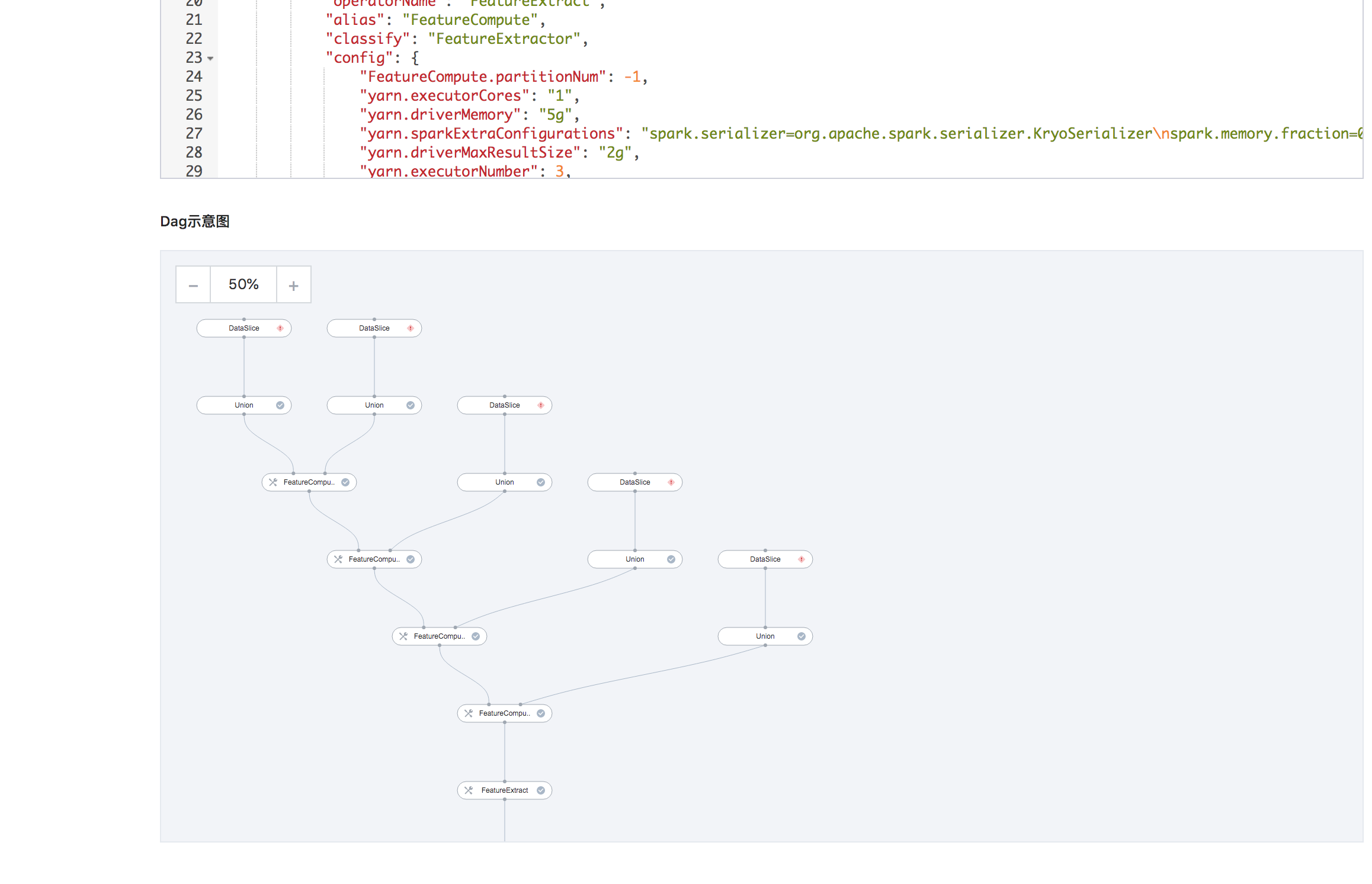Image resolution: width=1372 pixels, height=884 pixels.
Task: Click line number 24 in the gutter
Action: [x=194, y=77]
